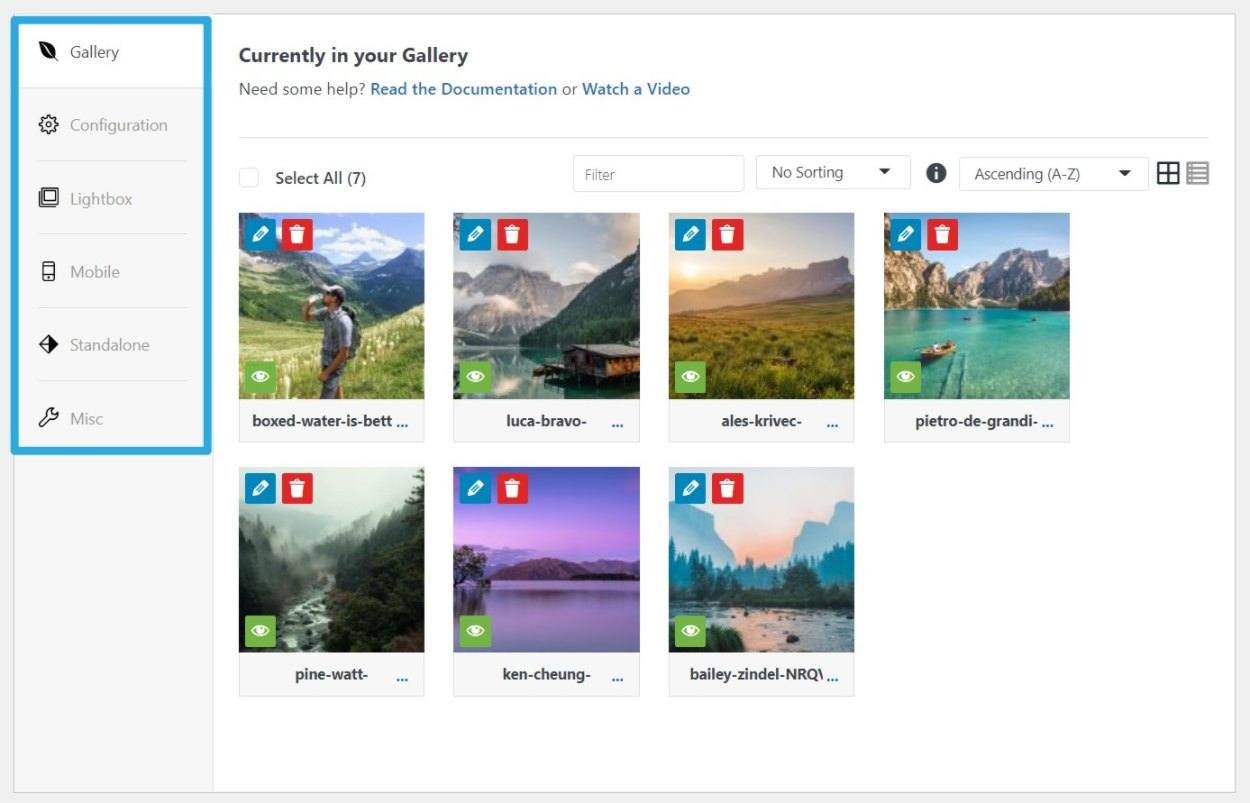
Task: Select the sunset meadow ales-krivec thumbnail
Action: (761, 305)
